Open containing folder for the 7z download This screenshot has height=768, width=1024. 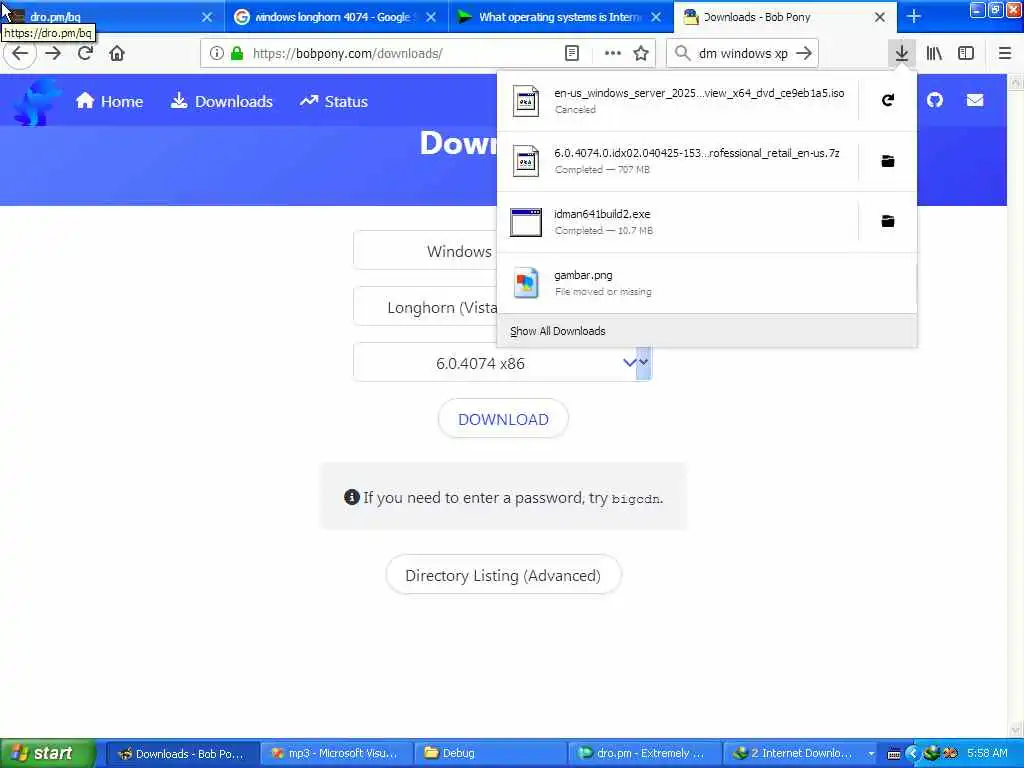[888, 161]
